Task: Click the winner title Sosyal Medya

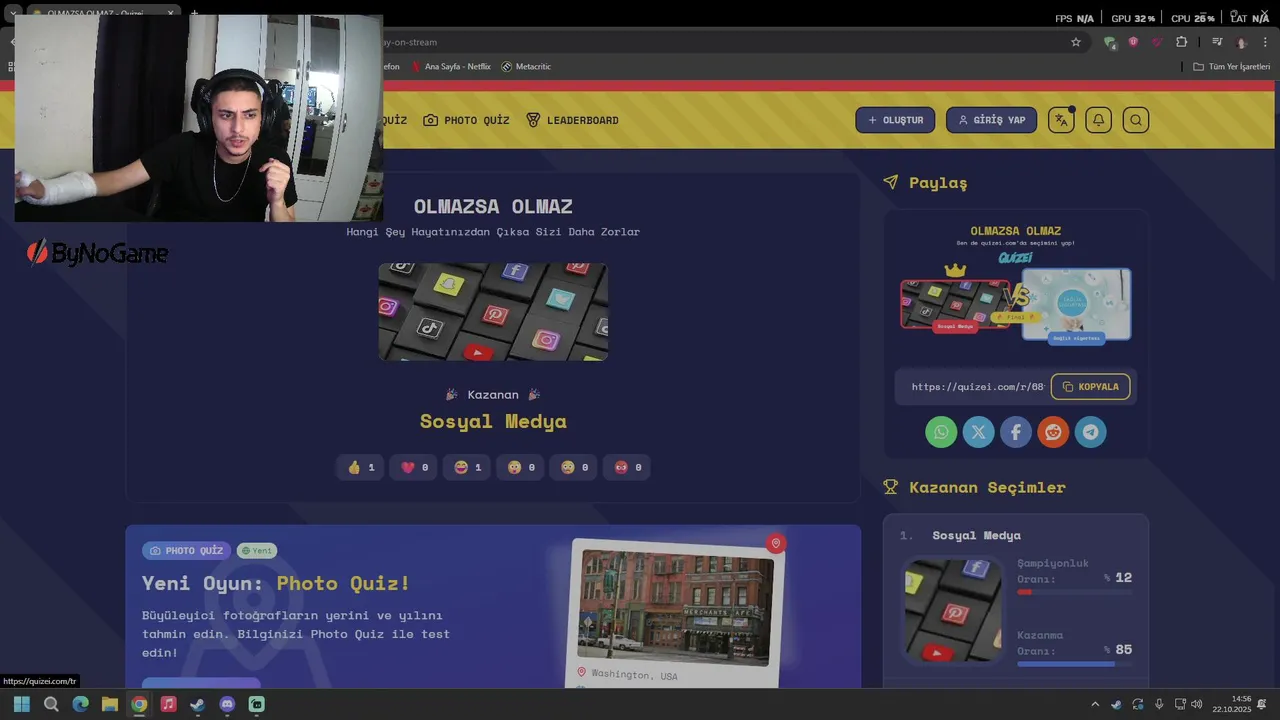Action: pyautogui.click(x=493, y=421)
